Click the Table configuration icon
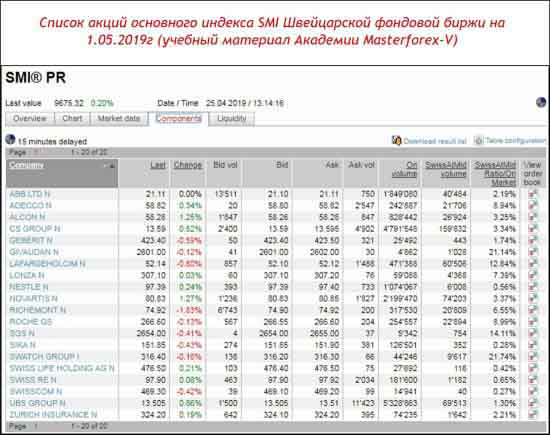550x435 pixels. click(x=478, y=141)
